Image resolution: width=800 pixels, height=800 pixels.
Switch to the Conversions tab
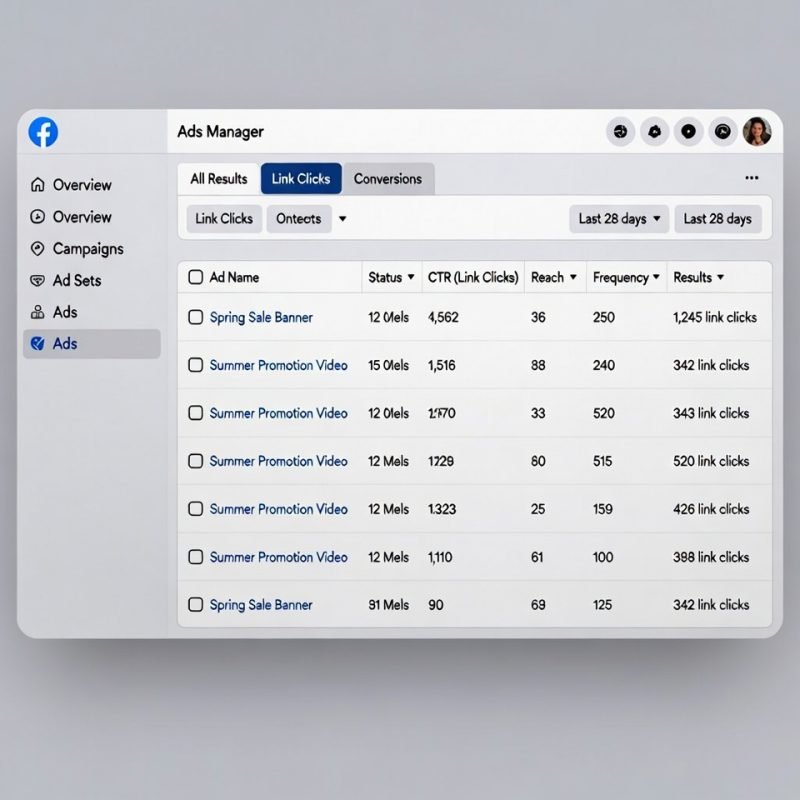coord(388,179)
